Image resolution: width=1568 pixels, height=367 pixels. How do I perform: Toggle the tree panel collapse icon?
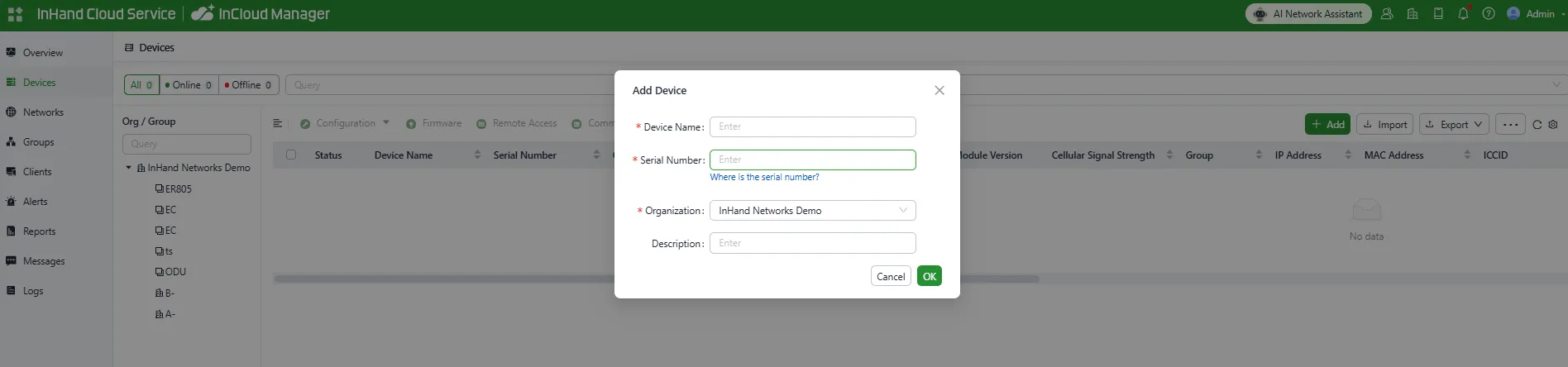pyautogui.click(x=278, y=123)
